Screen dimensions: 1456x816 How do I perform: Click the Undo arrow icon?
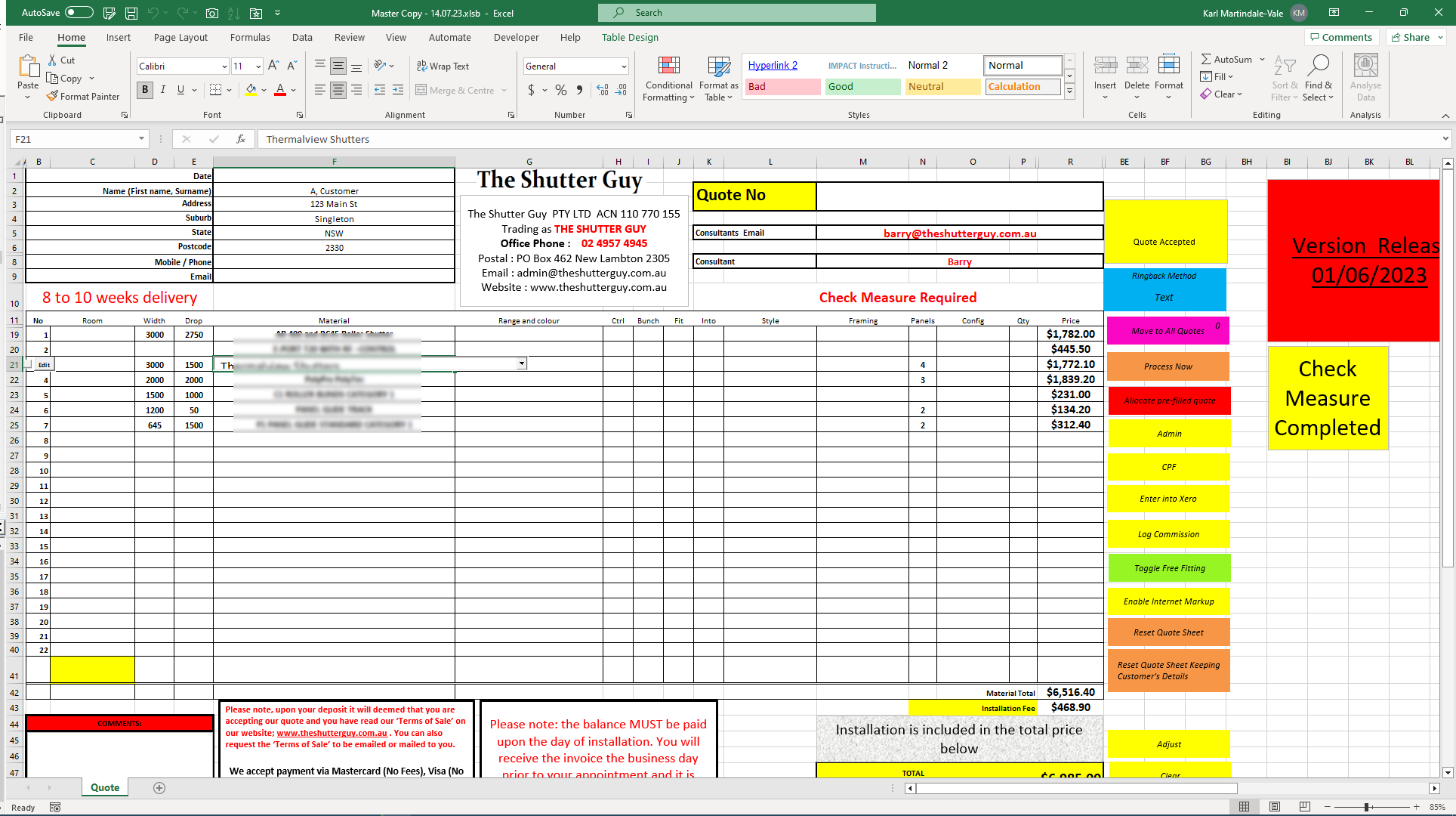coord(153,13)
